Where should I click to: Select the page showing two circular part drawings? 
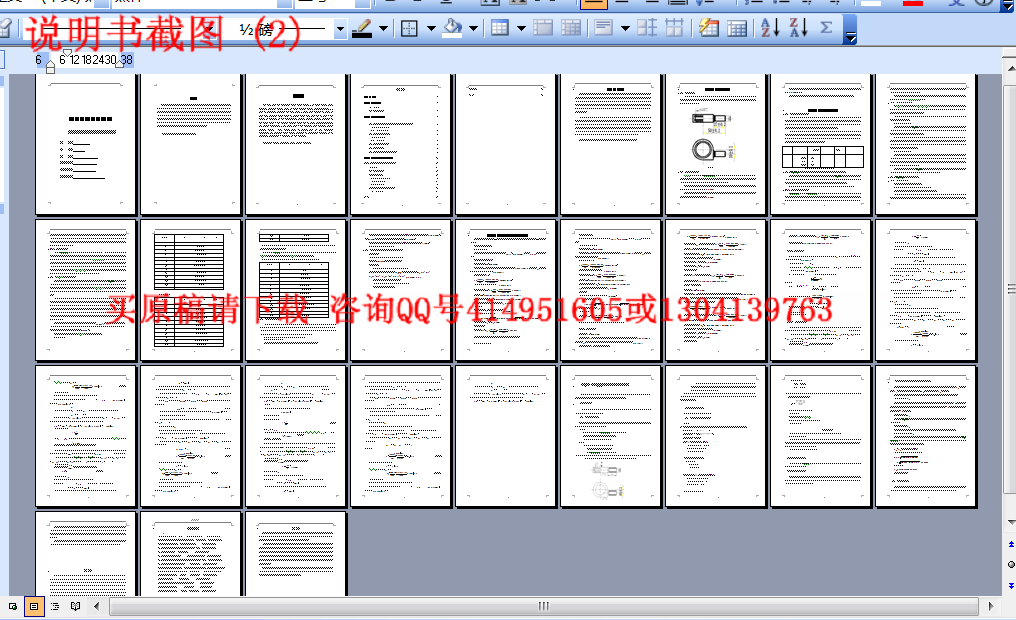pyautogui.click(x=715, y=143)
